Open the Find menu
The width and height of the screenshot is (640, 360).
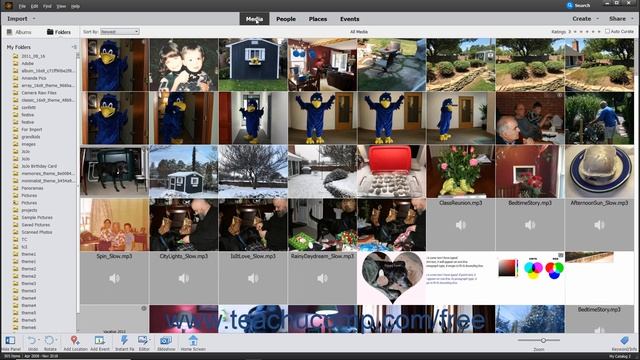(x=47, y=6)
